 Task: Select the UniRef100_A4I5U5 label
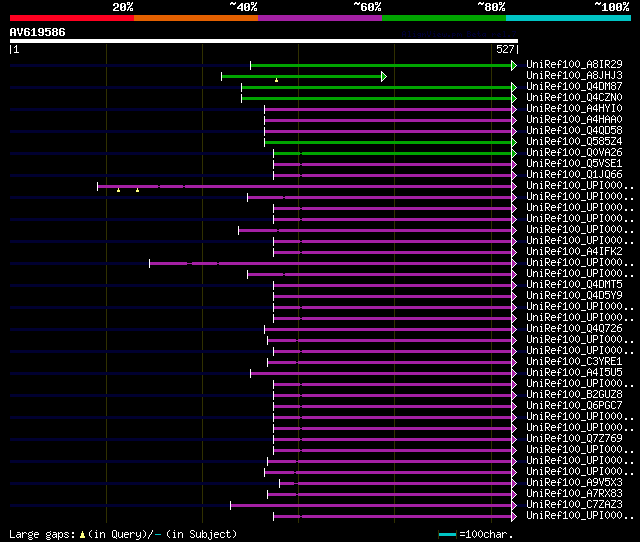click(x=574, y=373)
